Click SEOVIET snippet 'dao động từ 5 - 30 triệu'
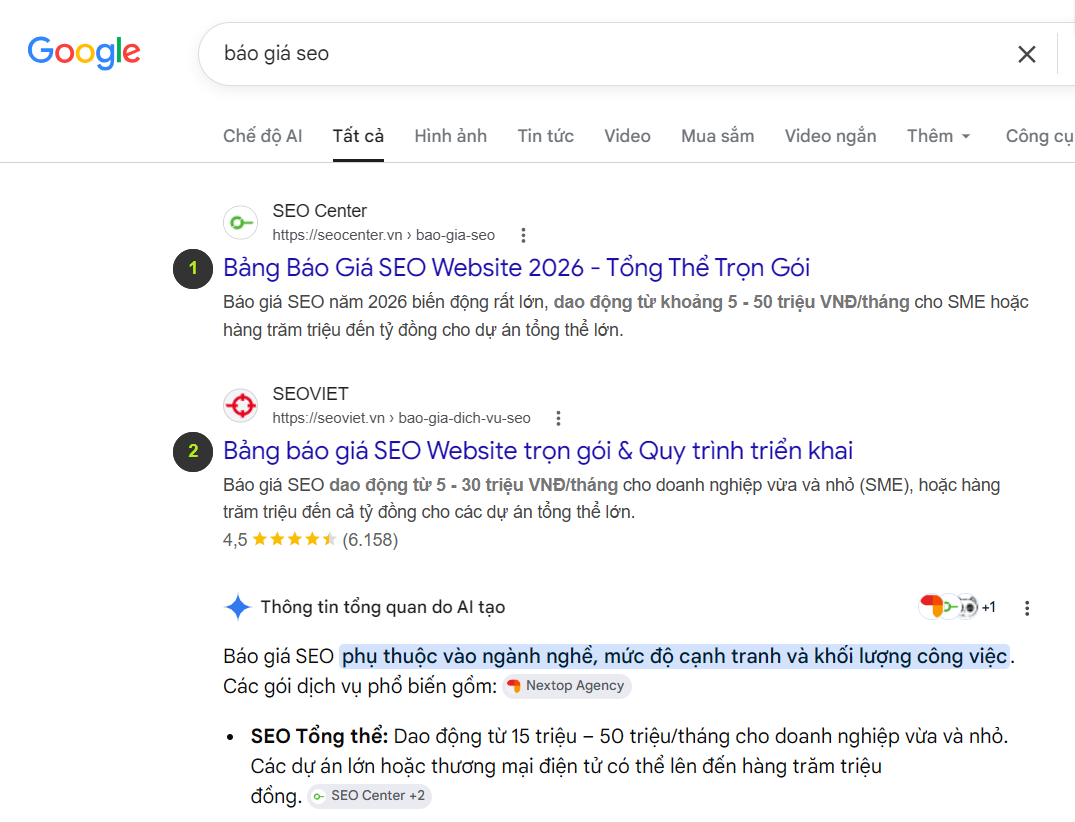Viewport: 1075px width, 822px height. point(474,485)
